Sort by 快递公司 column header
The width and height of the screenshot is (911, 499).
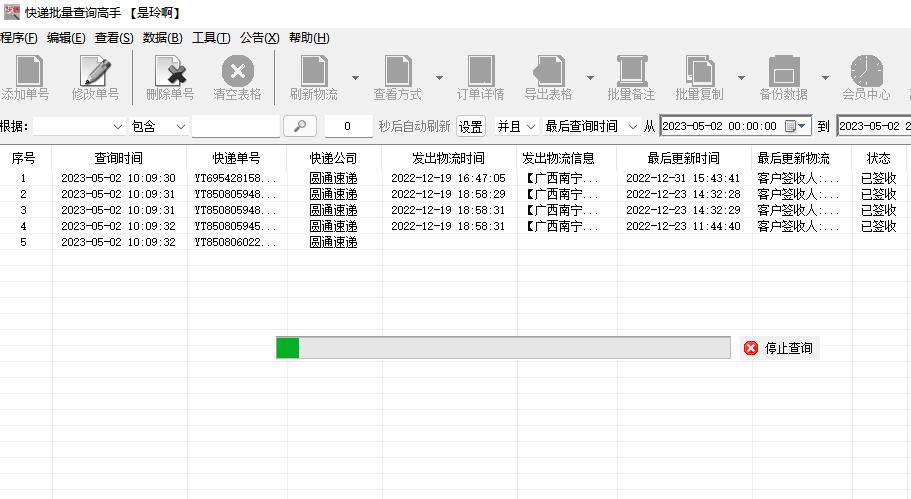point(333,158)
